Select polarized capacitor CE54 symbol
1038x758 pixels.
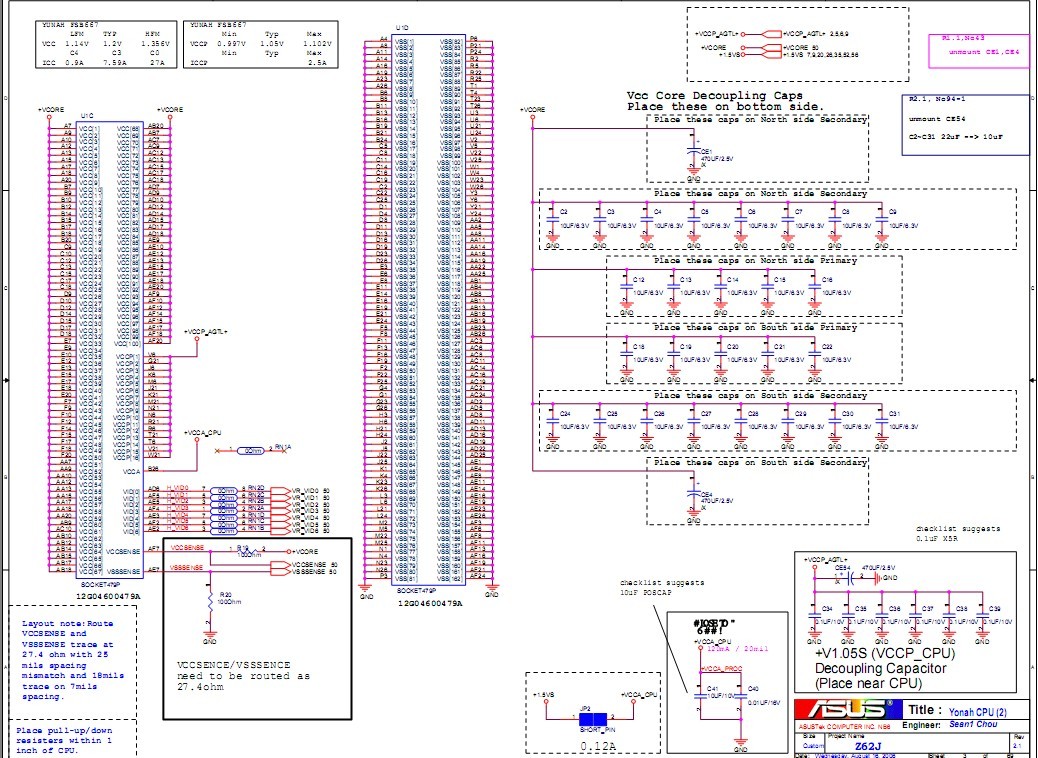tap(849, 578)
